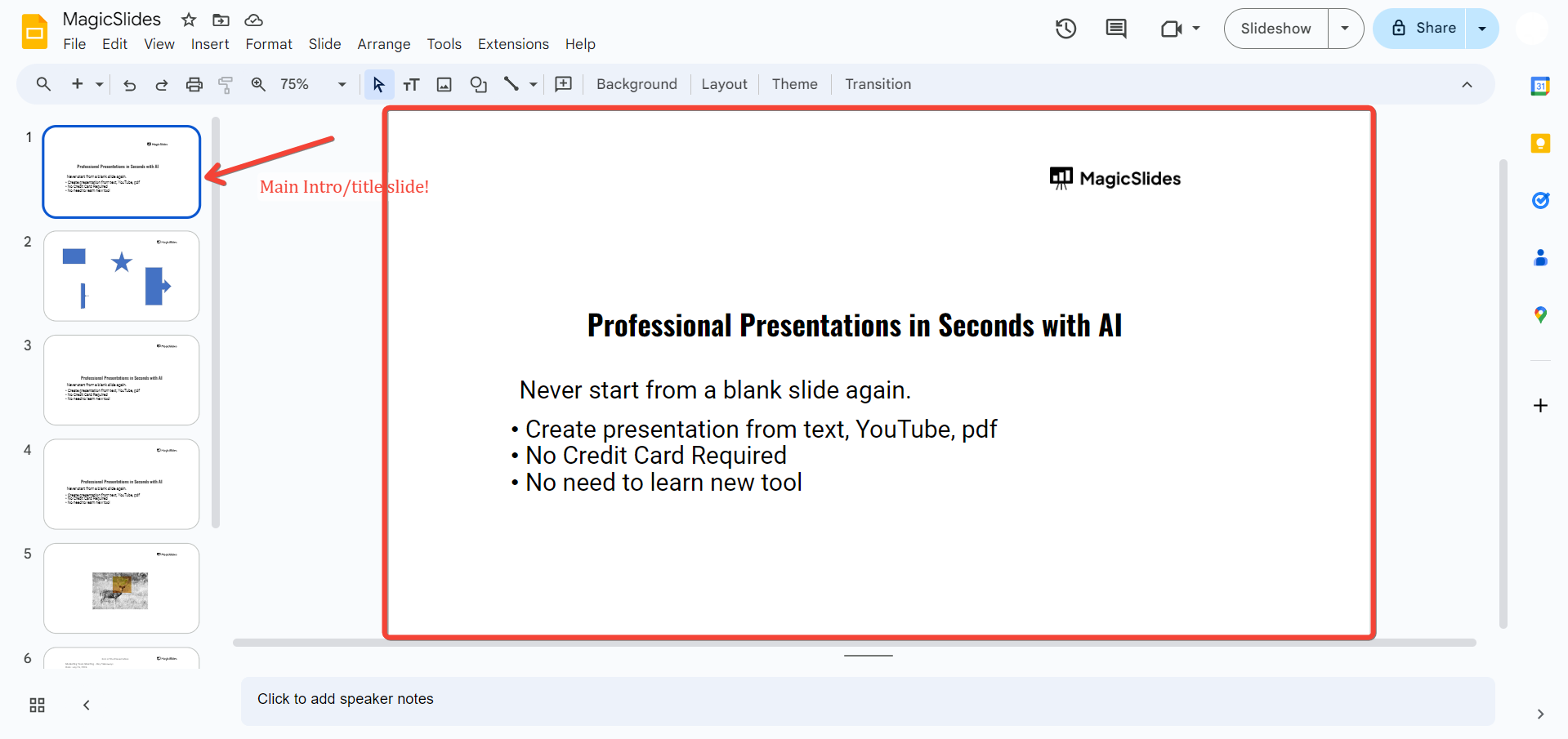The width and height of the screenshot is (1568, 739).
Task: Open the Insert menu
Action: (x=210, y=44)
